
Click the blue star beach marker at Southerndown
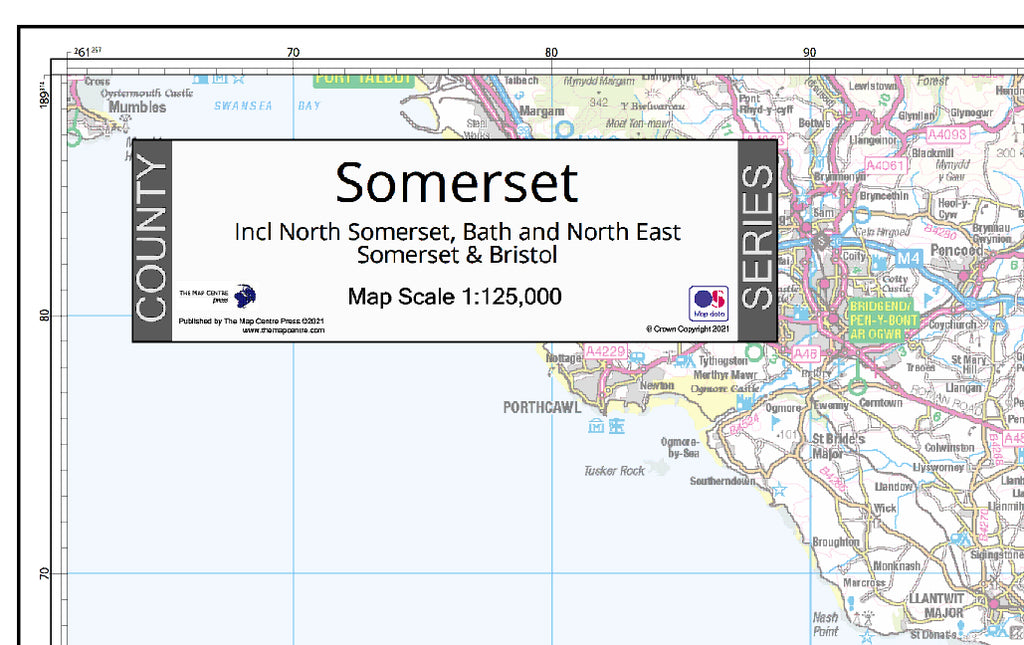pos(779,488)
